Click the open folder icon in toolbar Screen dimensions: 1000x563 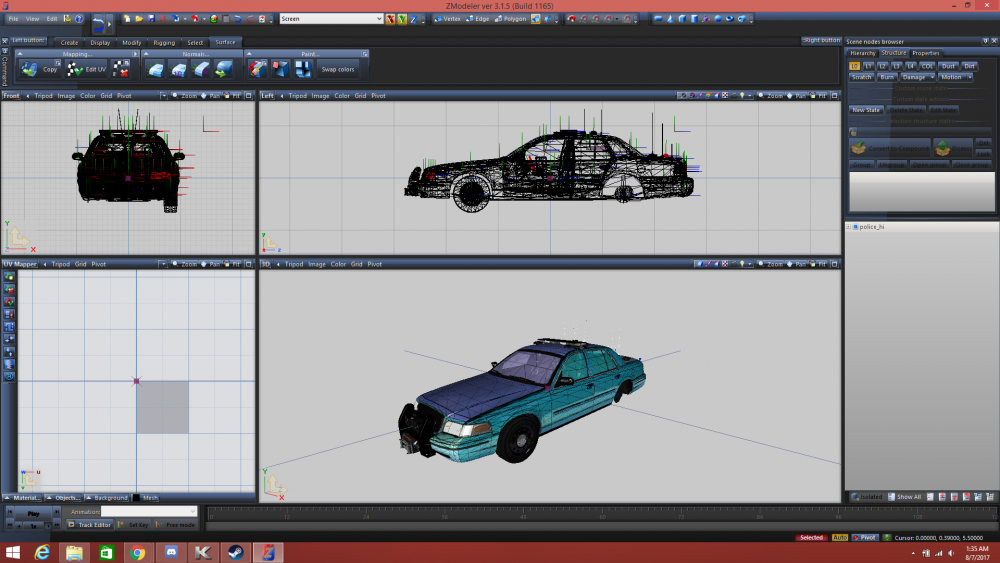tap(139, 19)
